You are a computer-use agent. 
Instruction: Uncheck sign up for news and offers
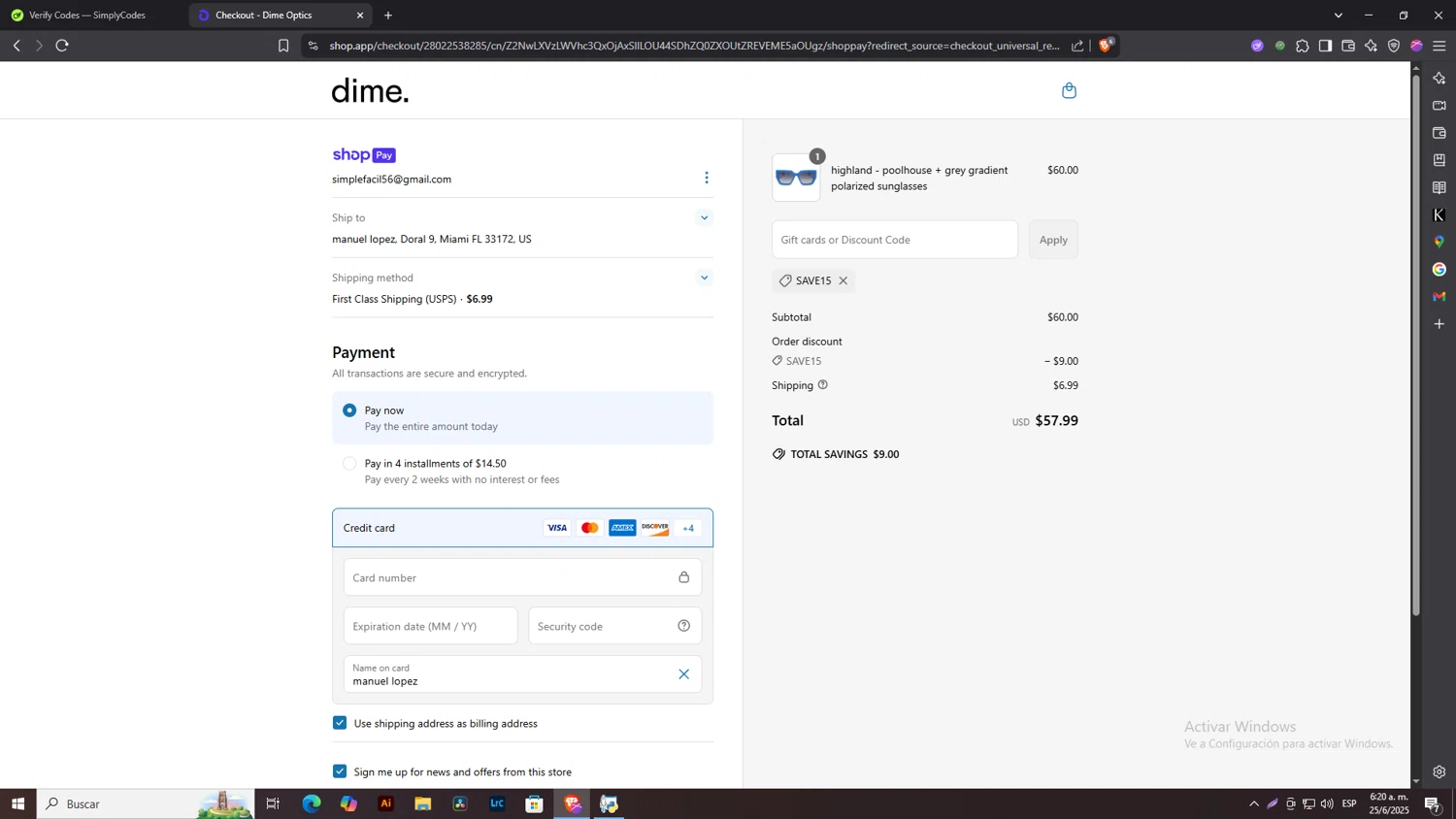[x=340, y=771]
